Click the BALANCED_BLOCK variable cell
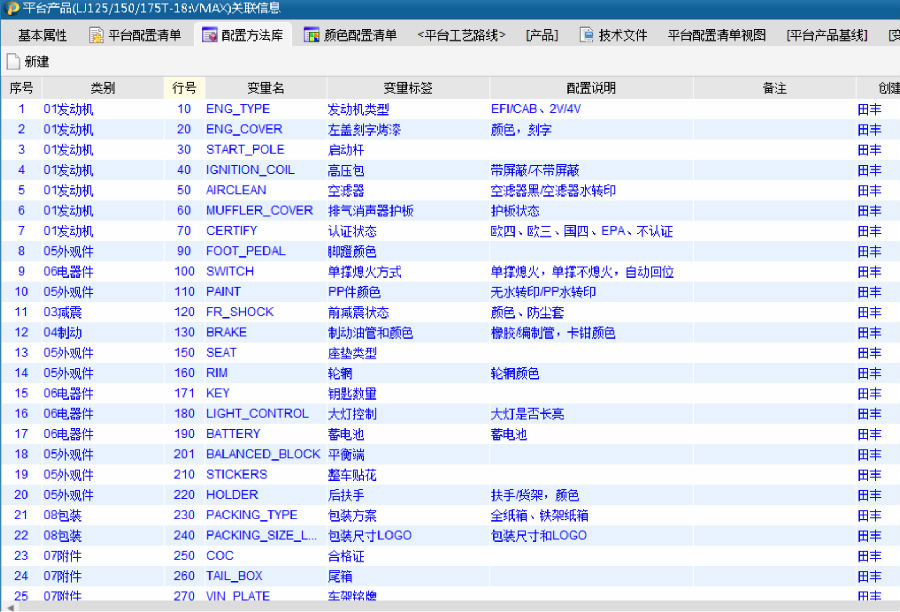 click(x=266, y=454)
